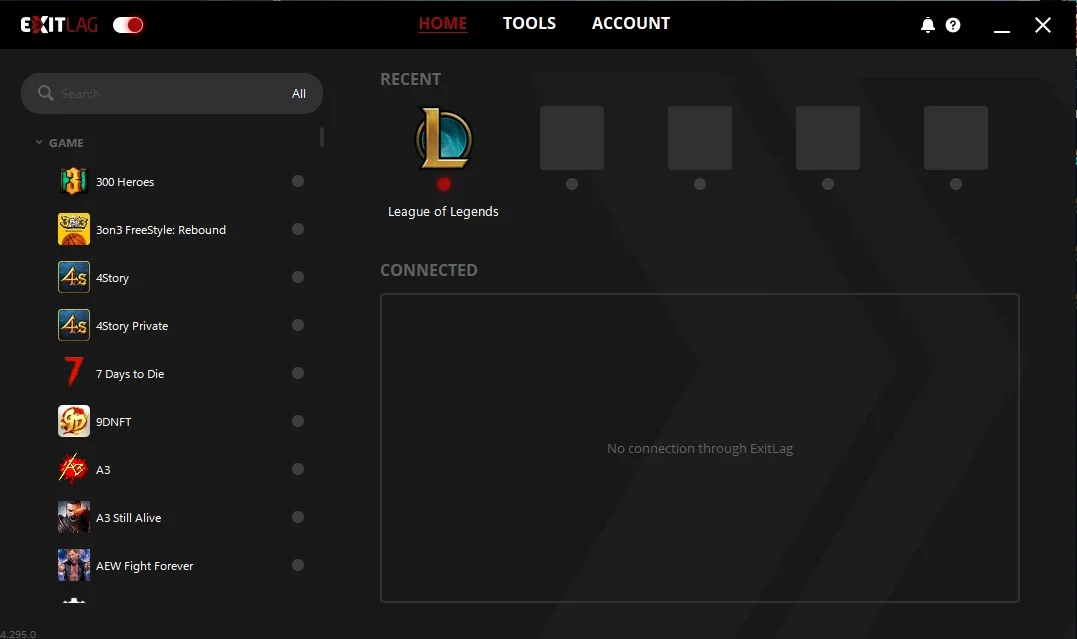
Task: Focus the game Search field
Action: 172,93
